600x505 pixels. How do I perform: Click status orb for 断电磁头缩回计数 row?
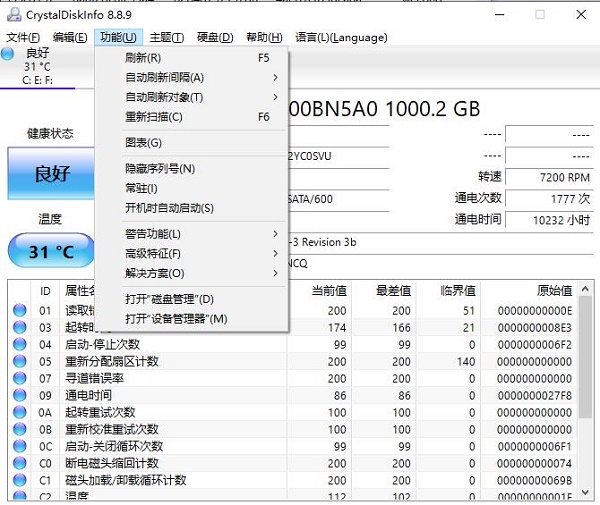(x=20, y=463)
